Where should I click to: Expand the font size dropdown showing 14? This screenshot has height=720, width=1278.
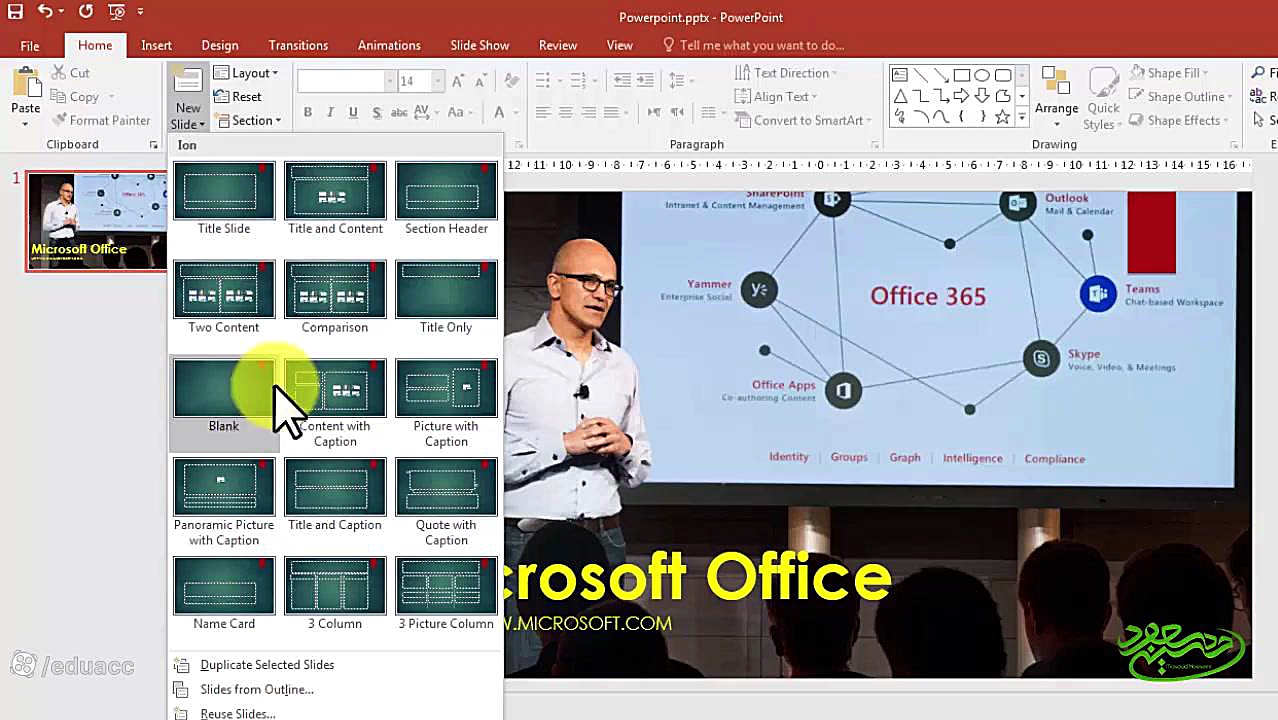(x=438, y=81)
